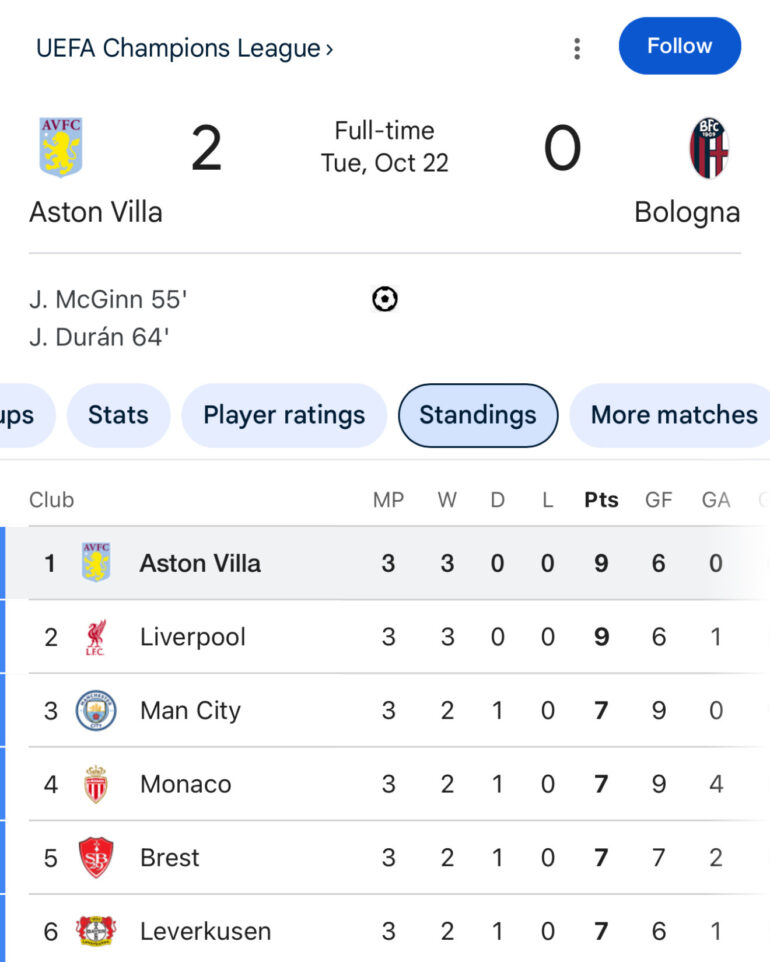Switch to the Stats tab
770x962 pixels.
click(118, 415)
